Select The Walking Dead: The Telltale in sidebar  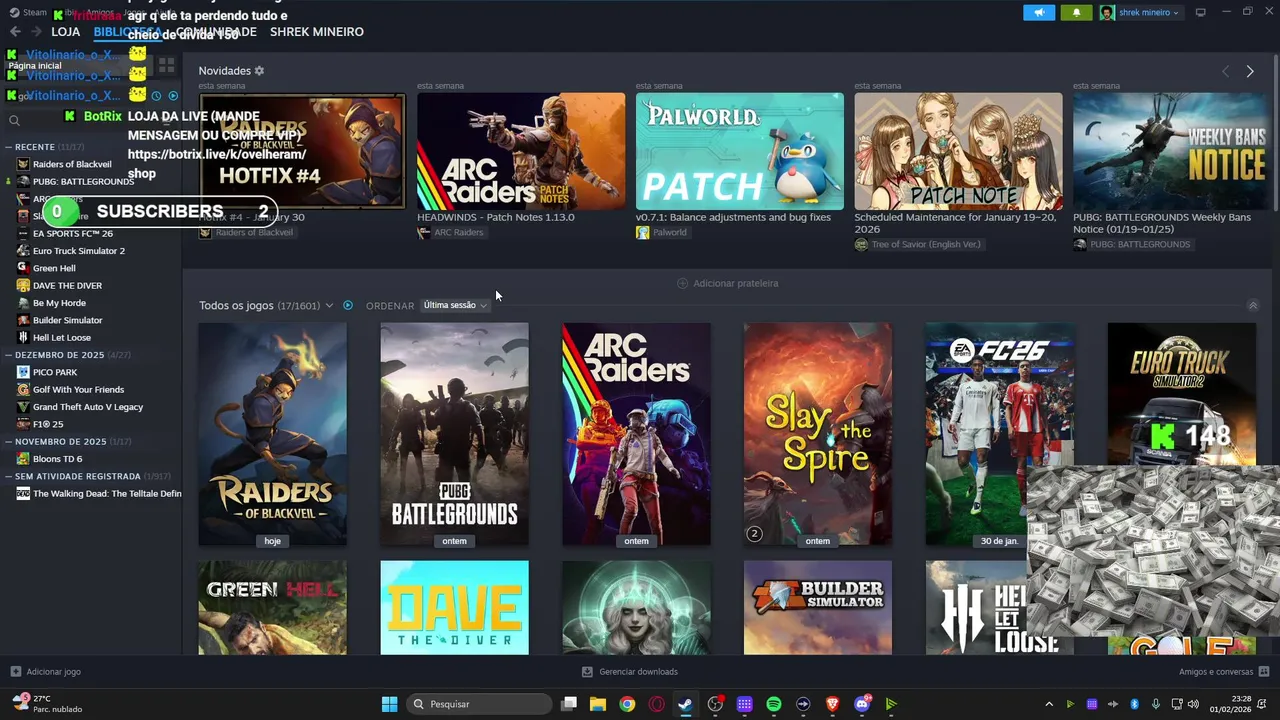(107, 493)
